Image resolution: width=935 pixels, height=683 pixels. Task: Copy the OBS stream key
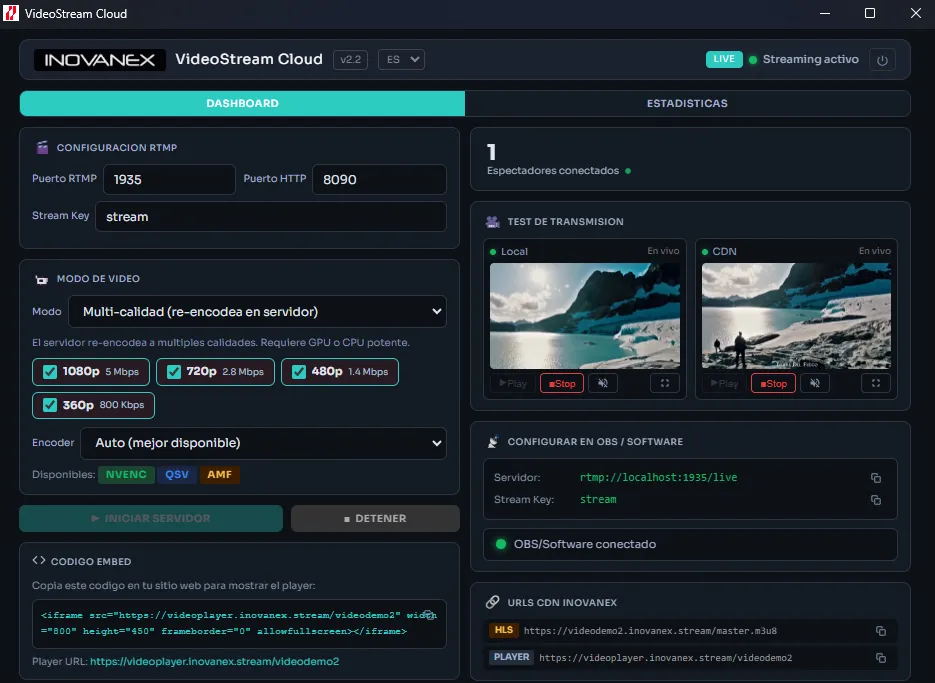coord(877,500)
